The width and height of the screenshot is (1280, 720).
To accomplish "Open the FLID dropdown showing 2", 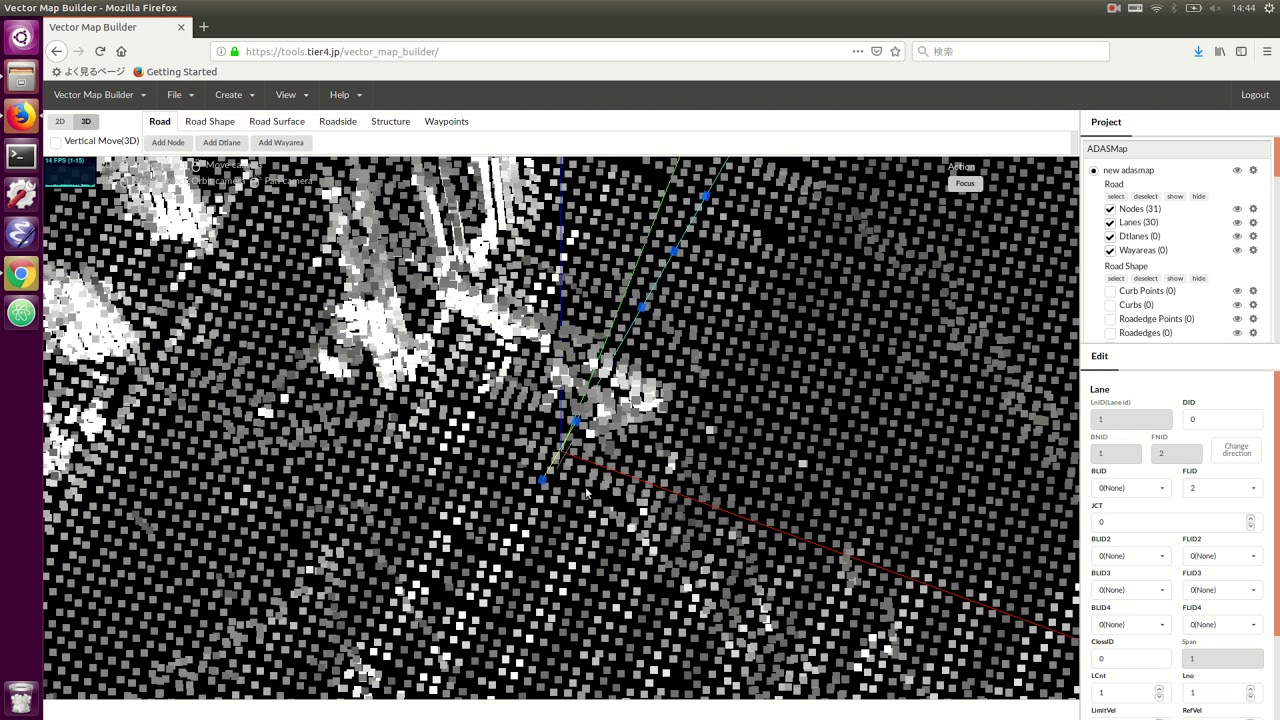I will [1222, 488].
